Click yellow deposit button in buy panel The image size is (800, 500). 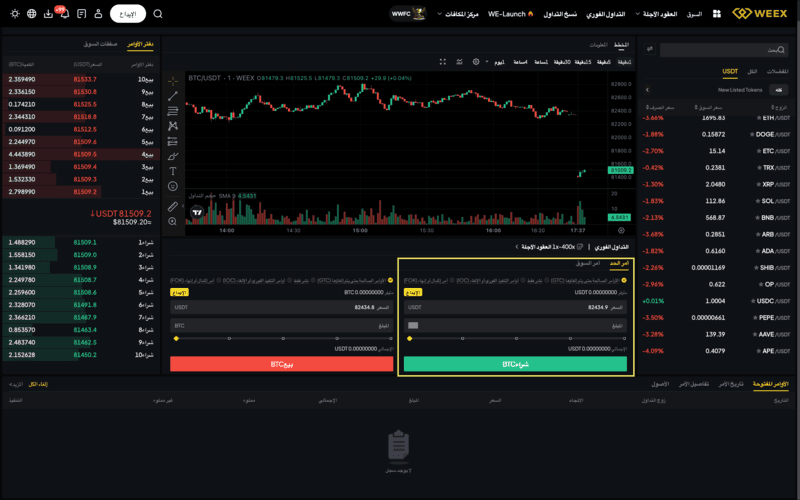[413, 292]
